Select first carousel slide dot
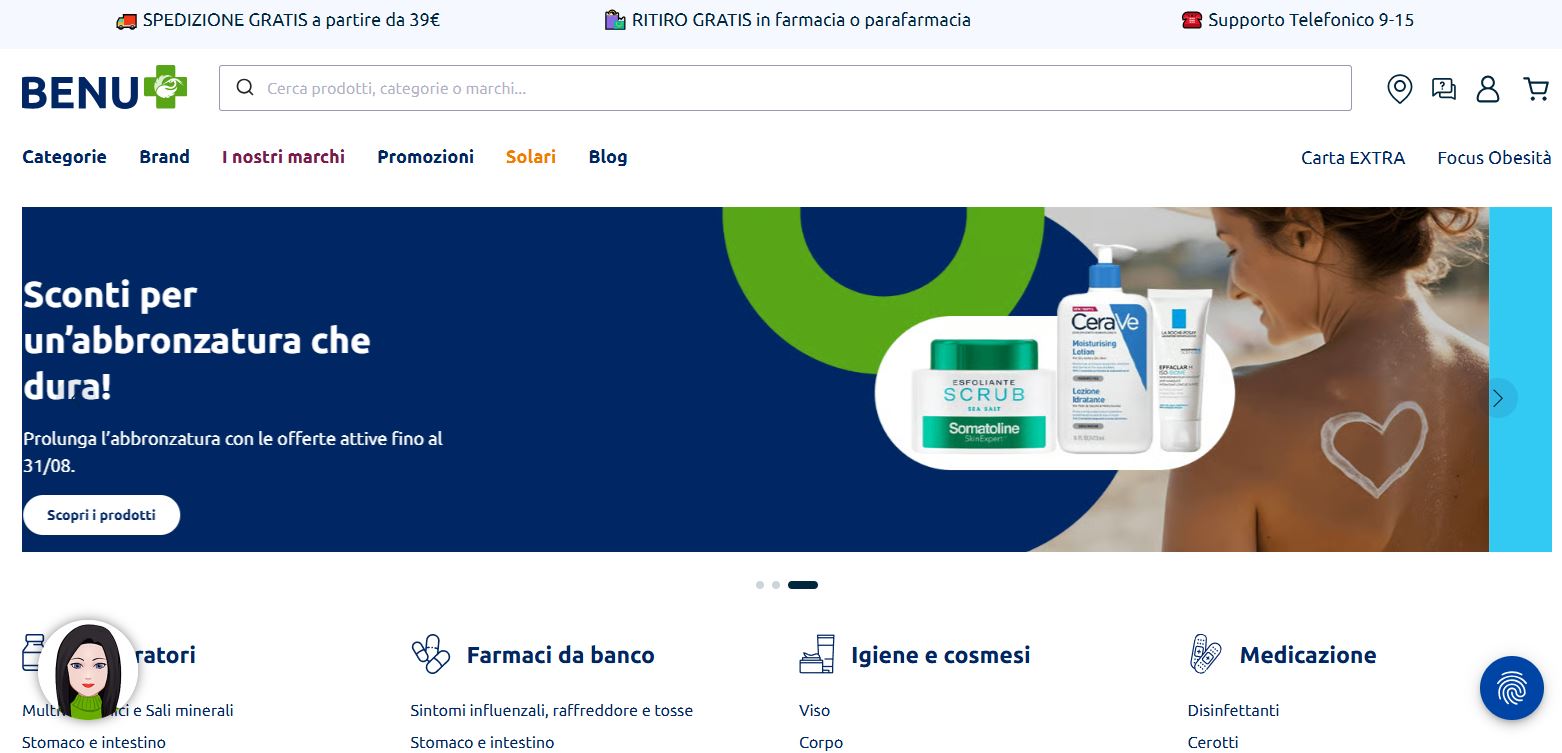 tap(760, 585)
